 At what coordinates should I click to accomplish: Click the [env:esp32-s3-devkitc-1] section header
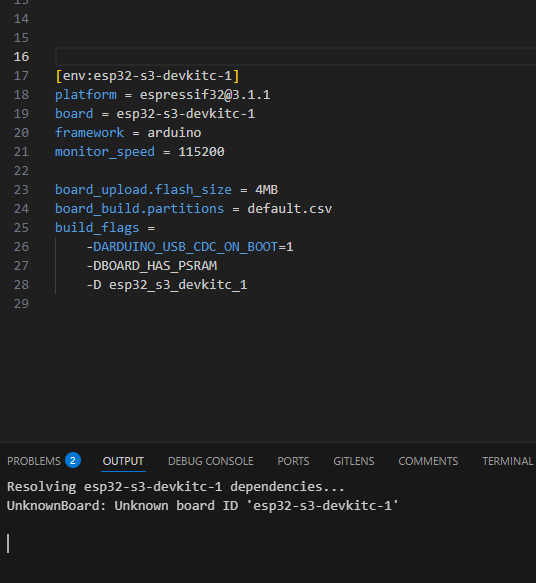point(147,76)
